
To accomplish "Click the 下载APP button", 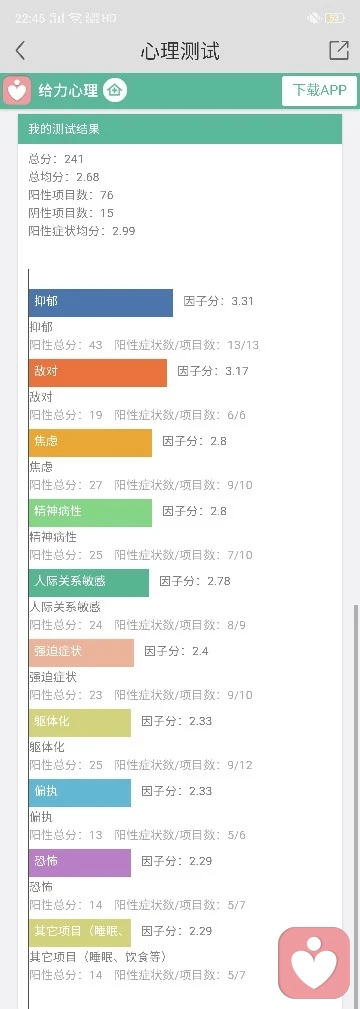I will pyautogui.click(x=319, y=90).
